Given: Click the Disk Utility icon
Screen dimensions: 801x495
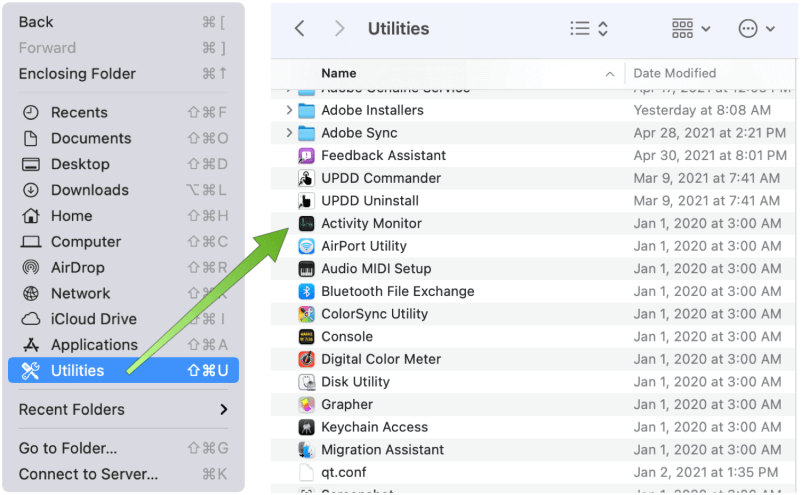Looking at the screenshot, I should click(x=307, y=382).
